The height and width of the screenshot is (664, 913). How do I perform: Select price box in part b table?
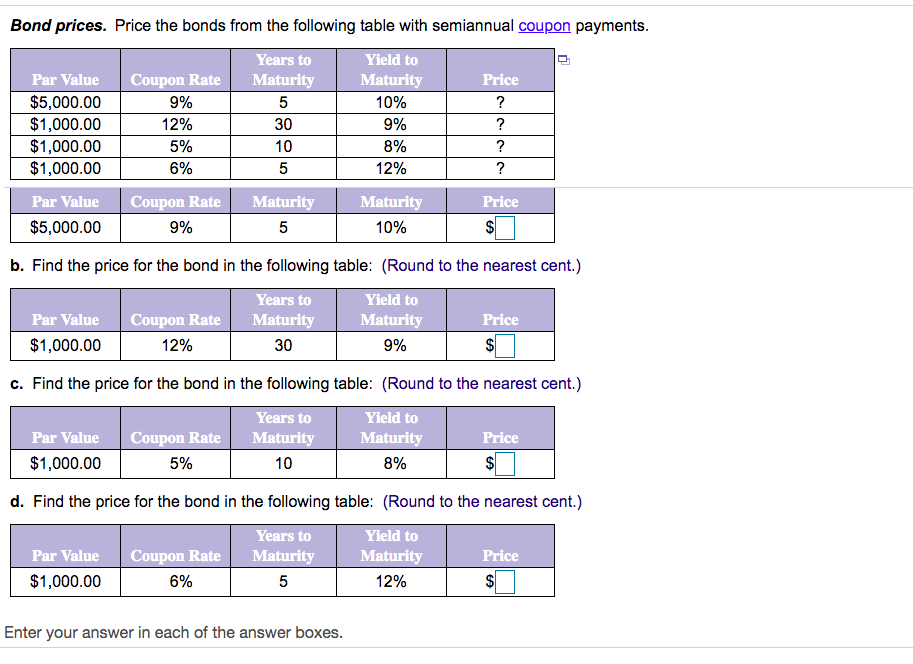tap(505, 346)
